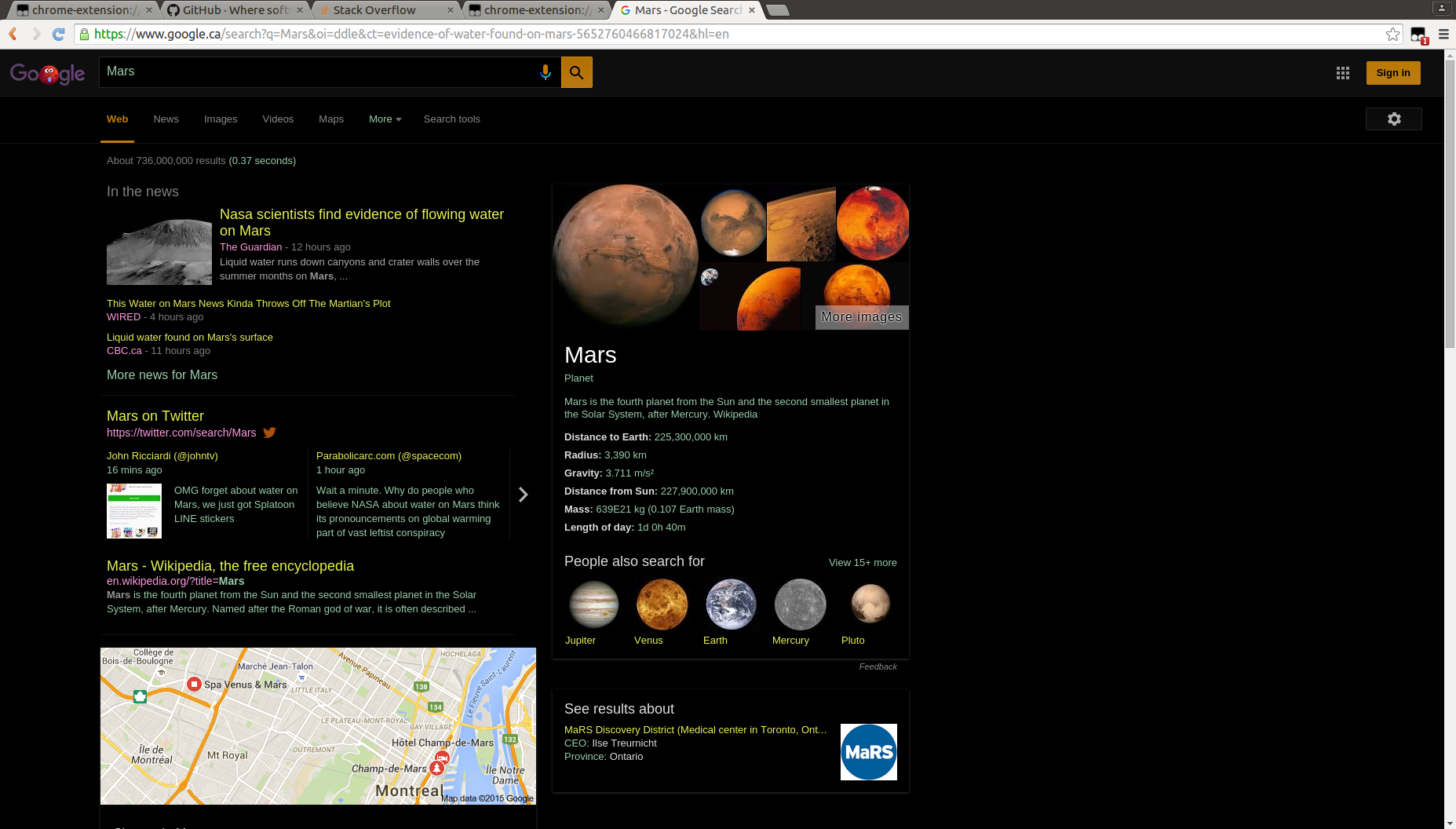Show next tweets with the right chevron
Screen dimensions: 1456x829
pos(523,494)
